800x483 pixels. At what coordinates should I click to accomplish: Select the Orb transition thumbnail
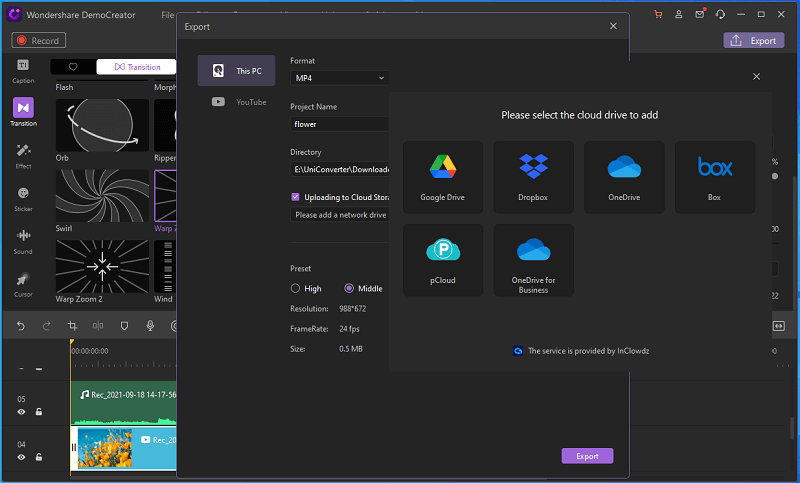(102, 125)
